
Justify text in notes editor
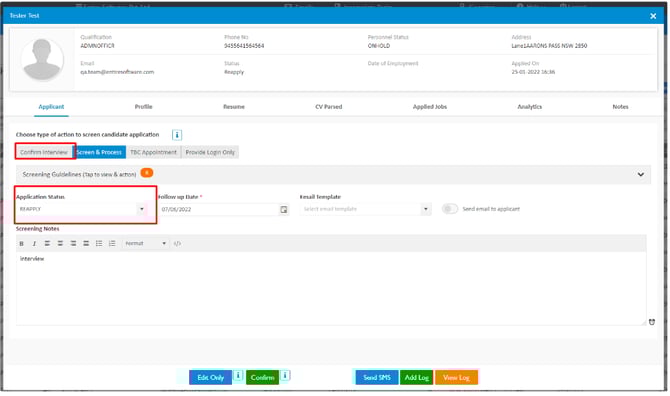click(x=86, y=243)
